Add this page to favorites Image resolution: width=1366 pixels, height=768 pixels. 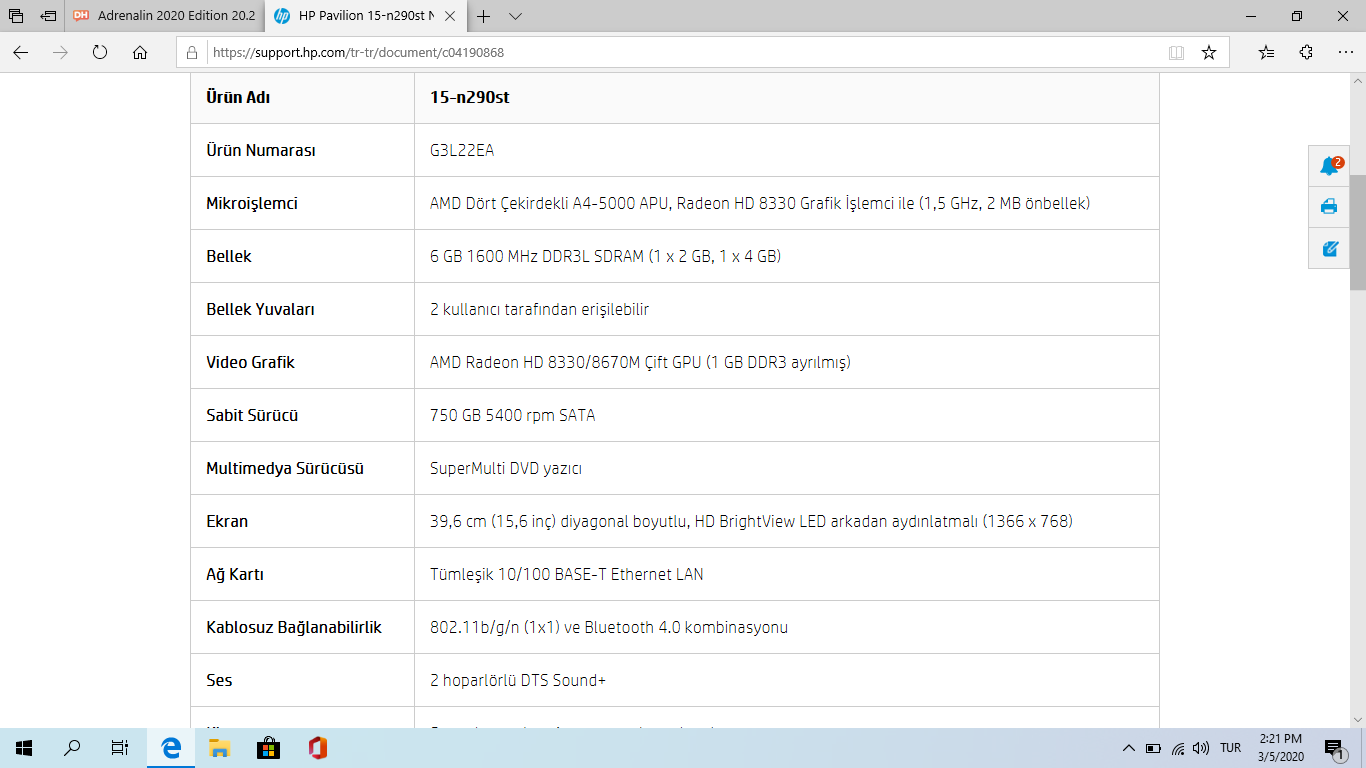[1209, 53]
